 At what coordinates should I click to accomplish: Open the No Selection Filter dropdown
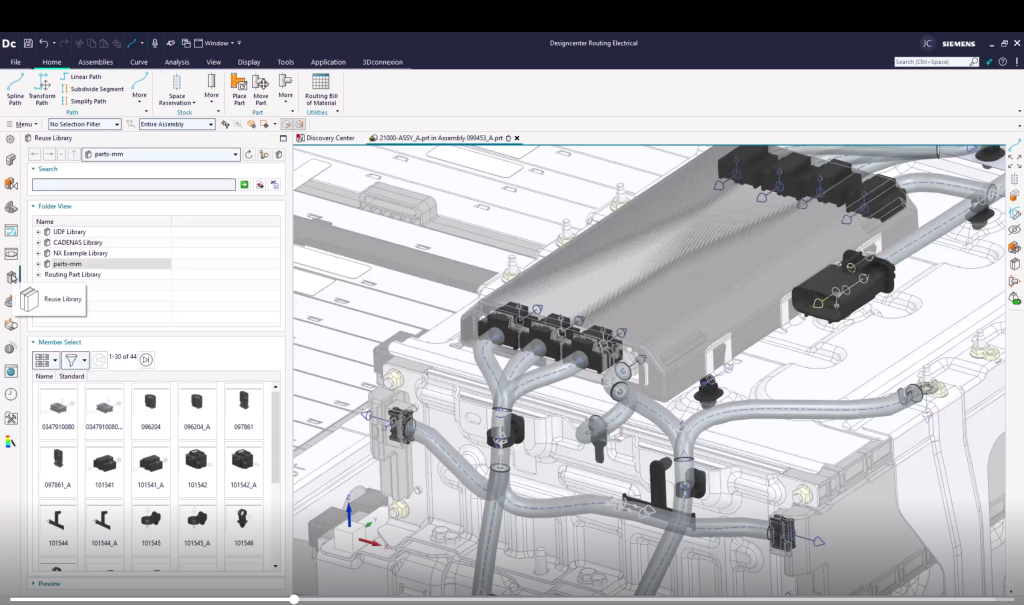coord(85,124)
